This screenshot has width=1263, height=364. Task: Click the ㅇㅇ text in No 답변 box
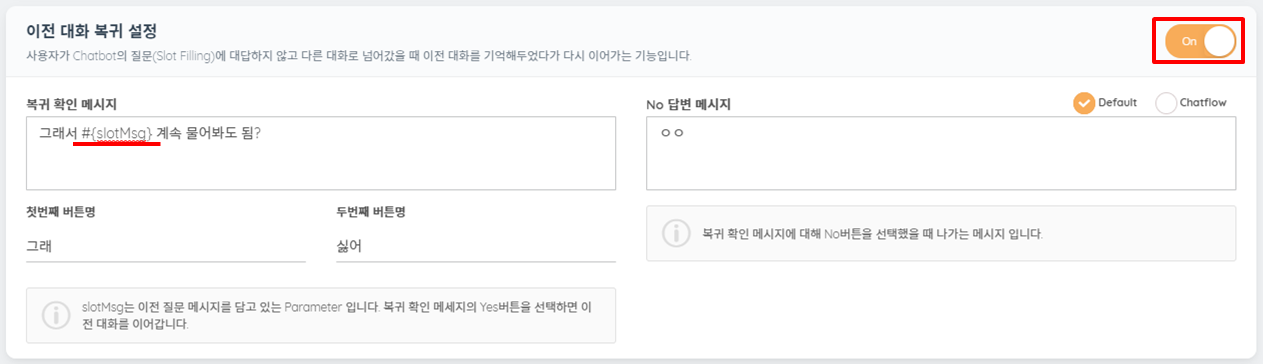671,132
